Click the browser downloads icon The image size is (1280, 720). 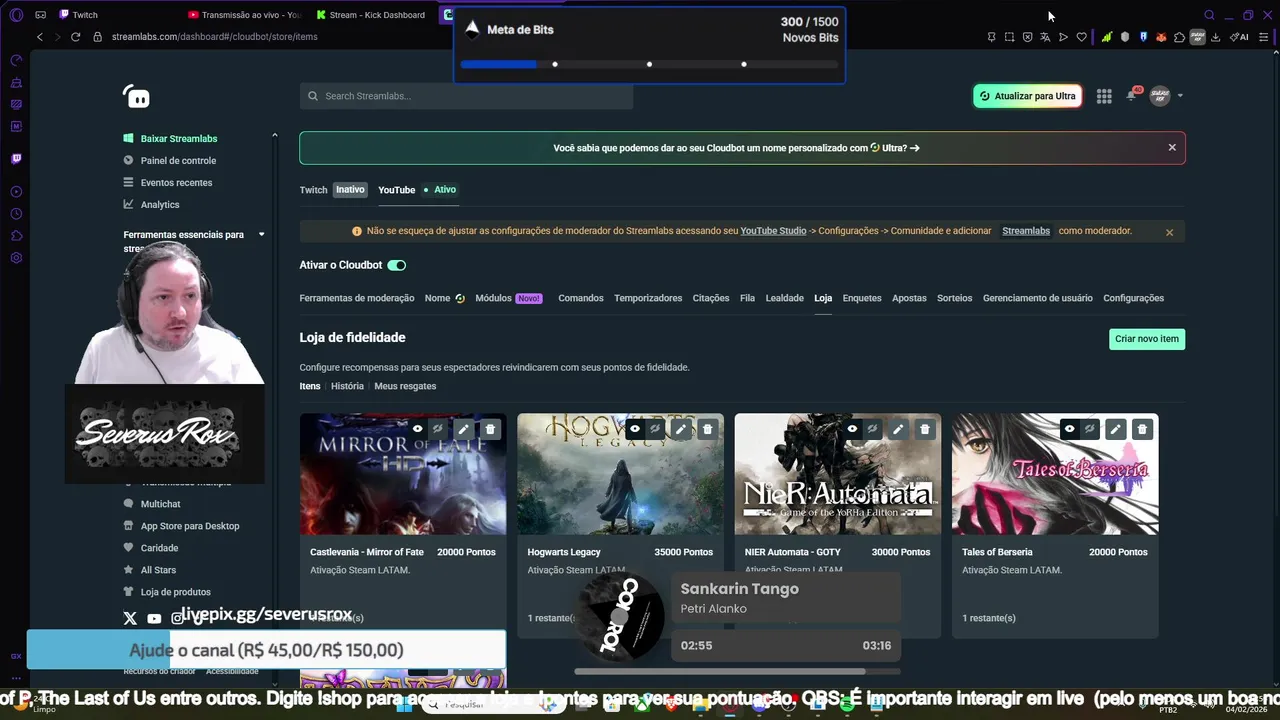[x=1215, y=37]
